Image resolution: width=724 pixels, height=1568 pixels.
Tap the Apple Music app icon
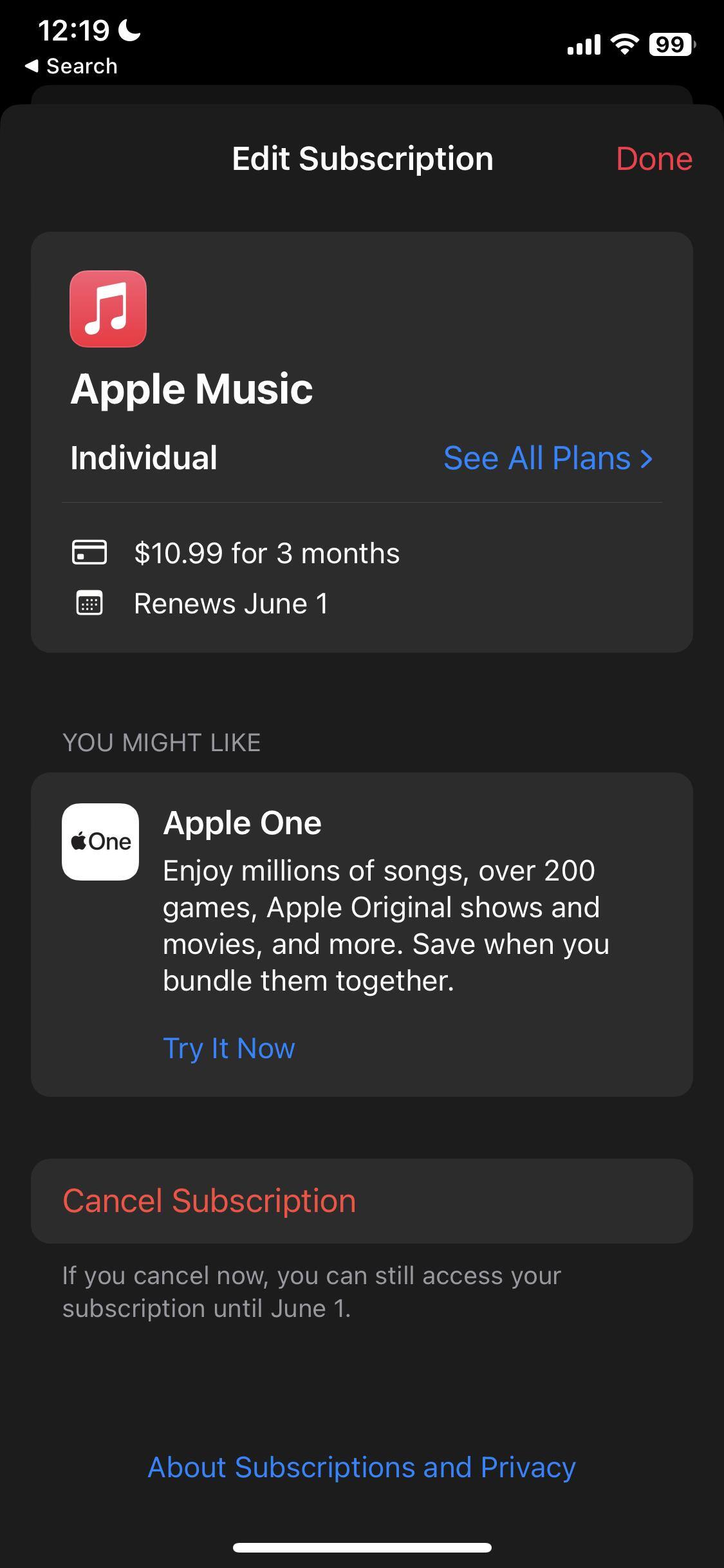(x=108, y=309)
